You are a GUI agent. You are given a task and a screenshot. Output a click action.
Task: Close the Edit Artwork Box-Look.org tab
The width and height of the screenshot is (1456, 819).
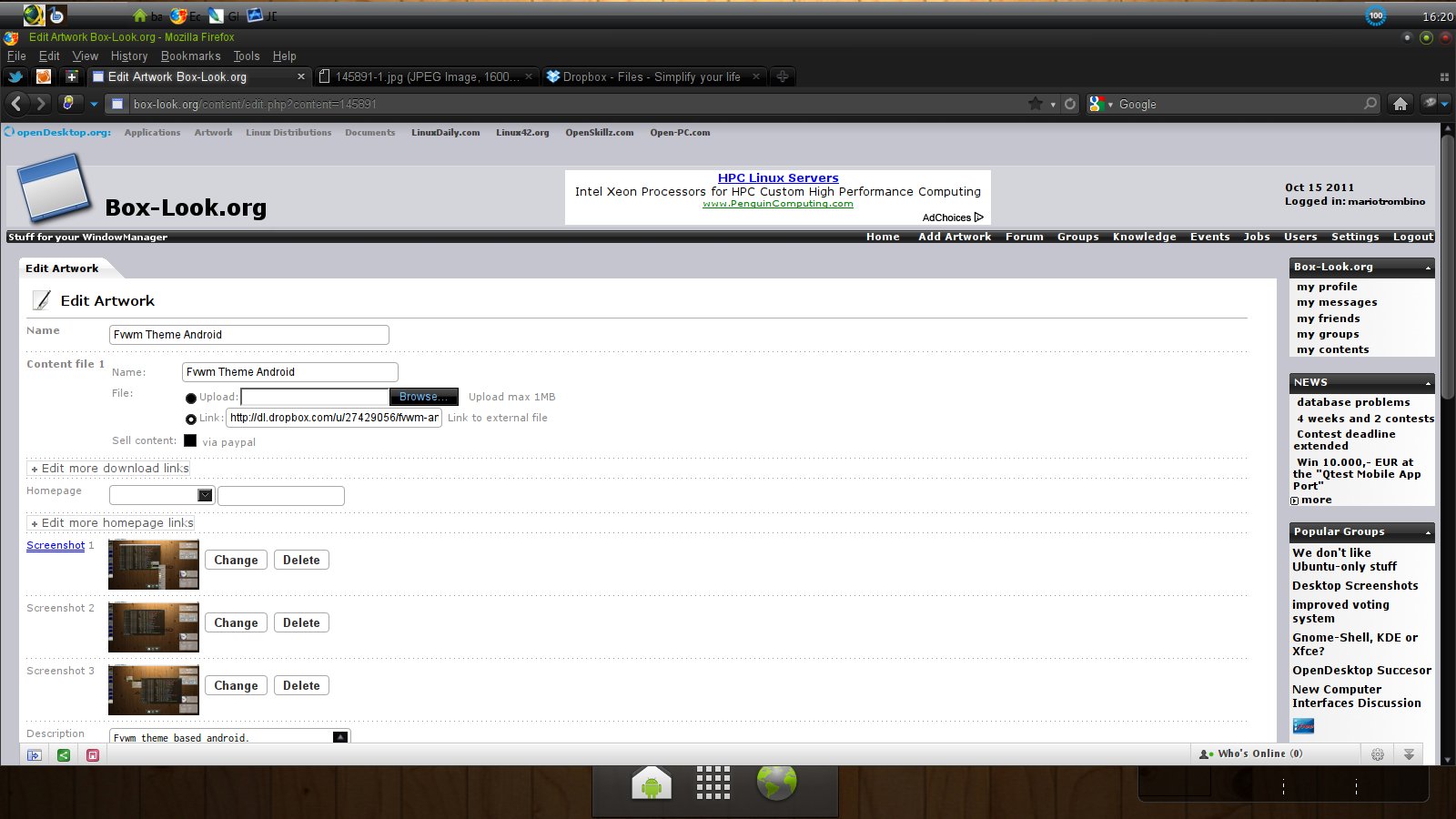pos(301,76)
